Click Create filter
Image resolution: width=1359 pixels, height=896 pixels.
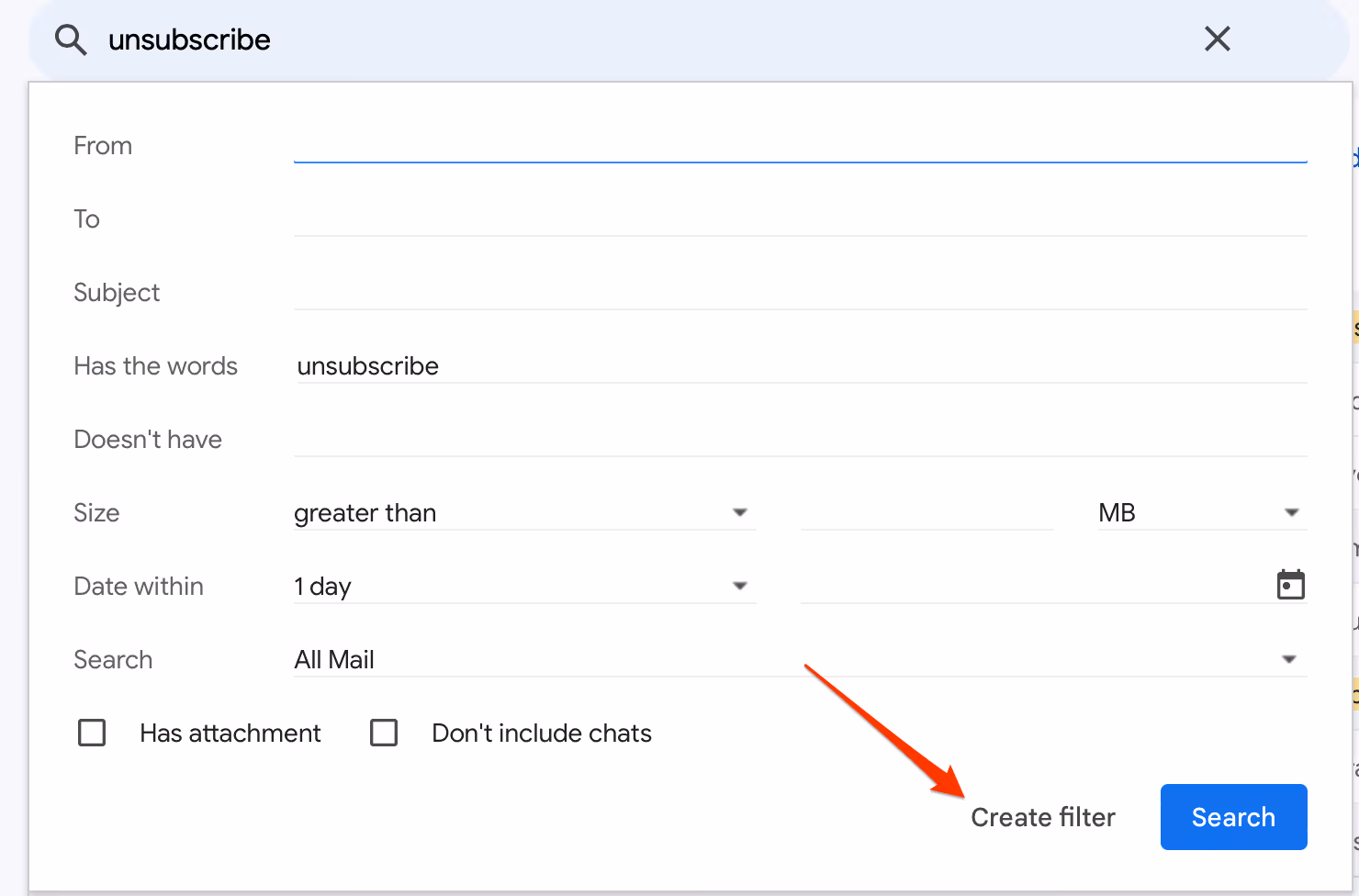pyautogui.click(x=1042, y=817)
